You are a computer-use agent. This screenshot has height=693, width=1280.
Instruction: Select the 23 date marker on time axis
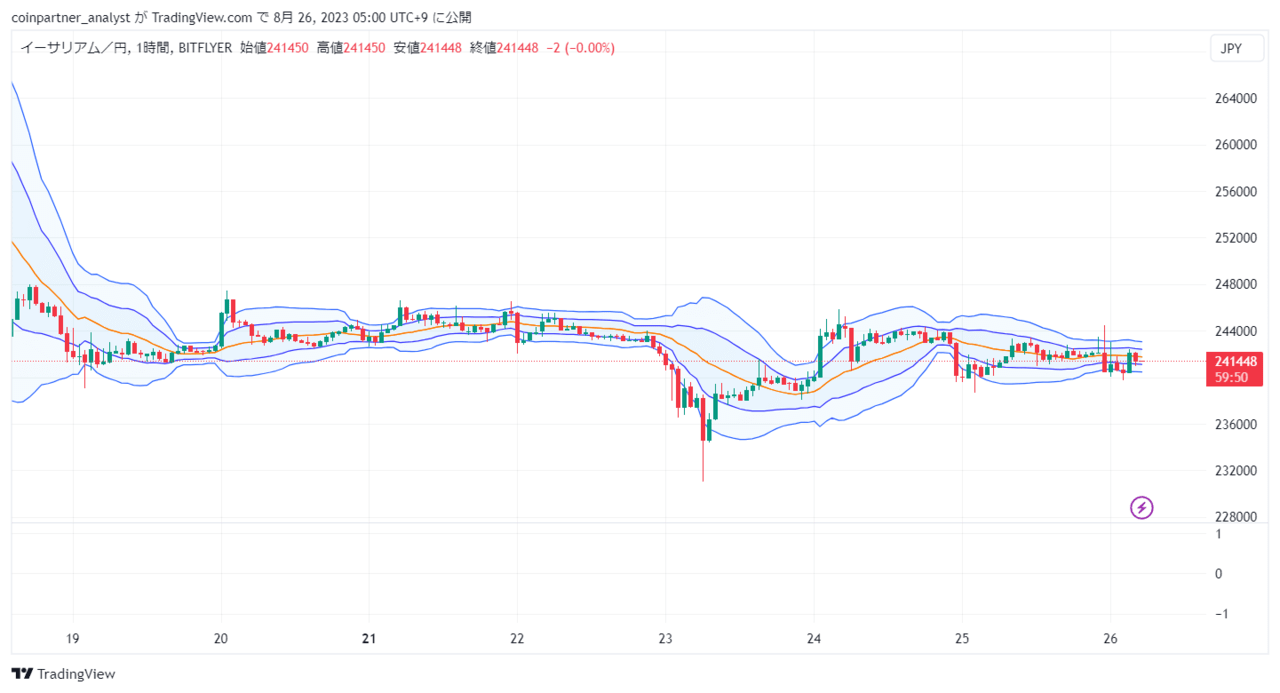pos(665,638)
